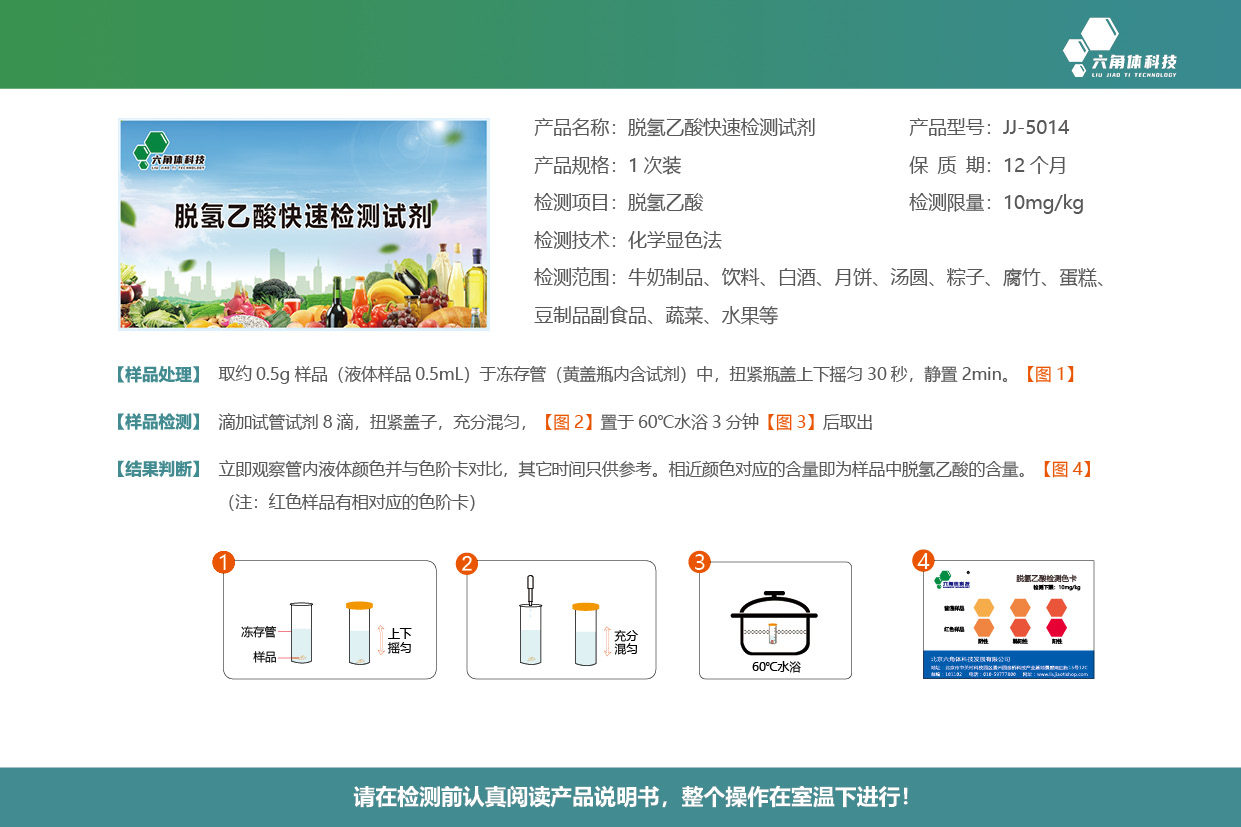
Task: Click the 保质期 value 12 个月
Action: 1035,166
